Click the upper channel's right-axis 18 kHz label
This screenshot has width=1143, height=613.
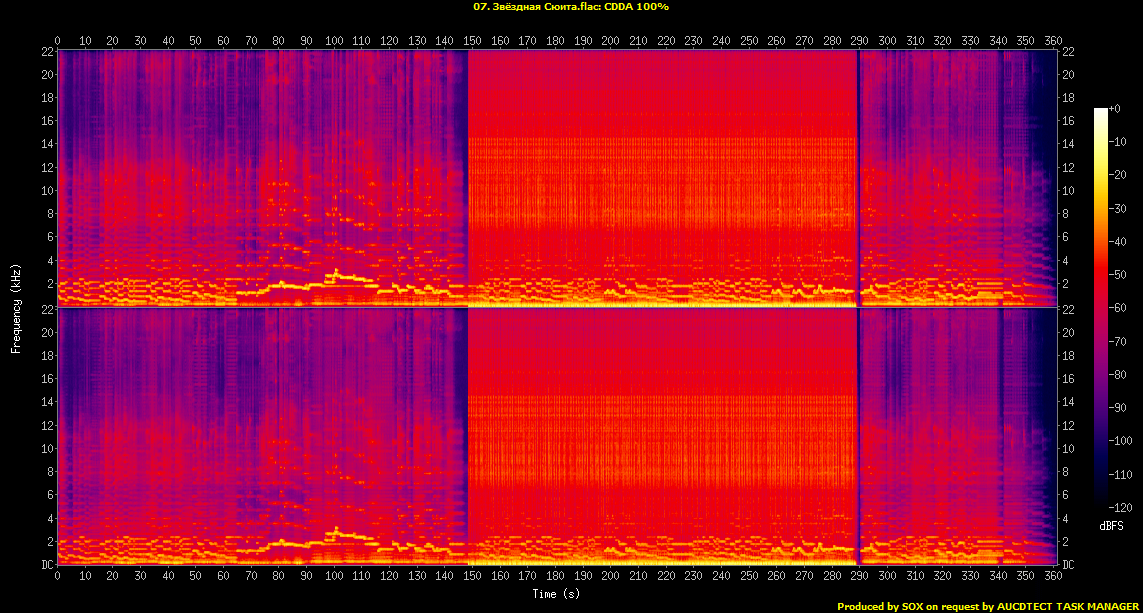tap(1070, 98)
